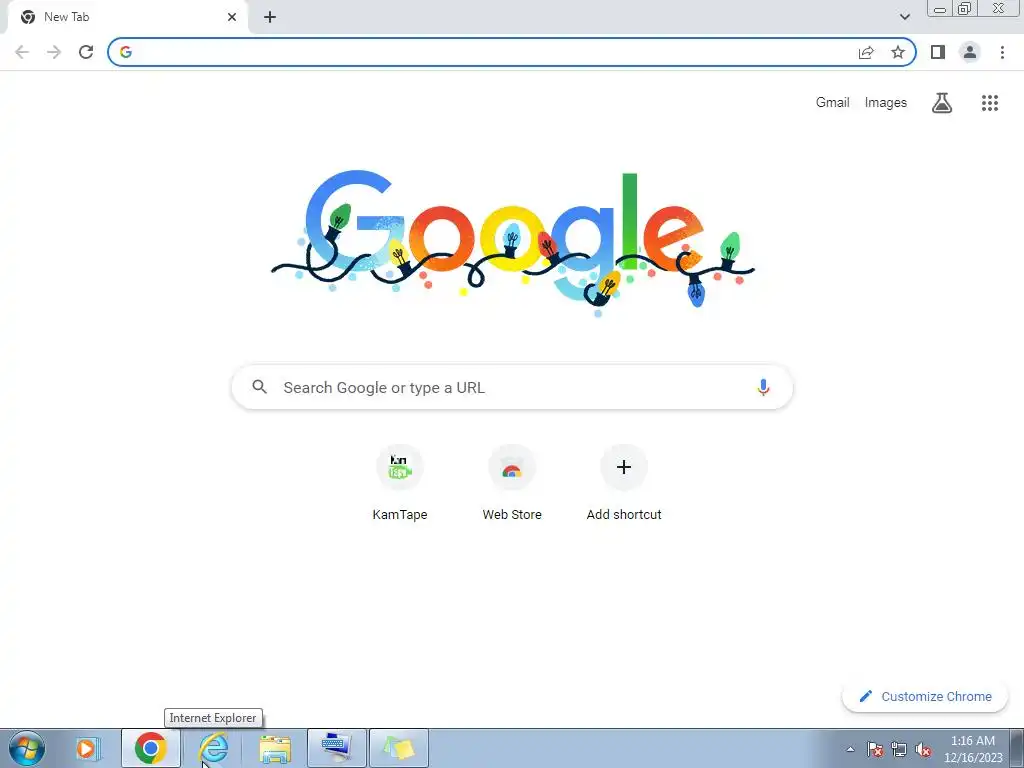Open Windows Explorer folder taskbar icon

[275, 748]
